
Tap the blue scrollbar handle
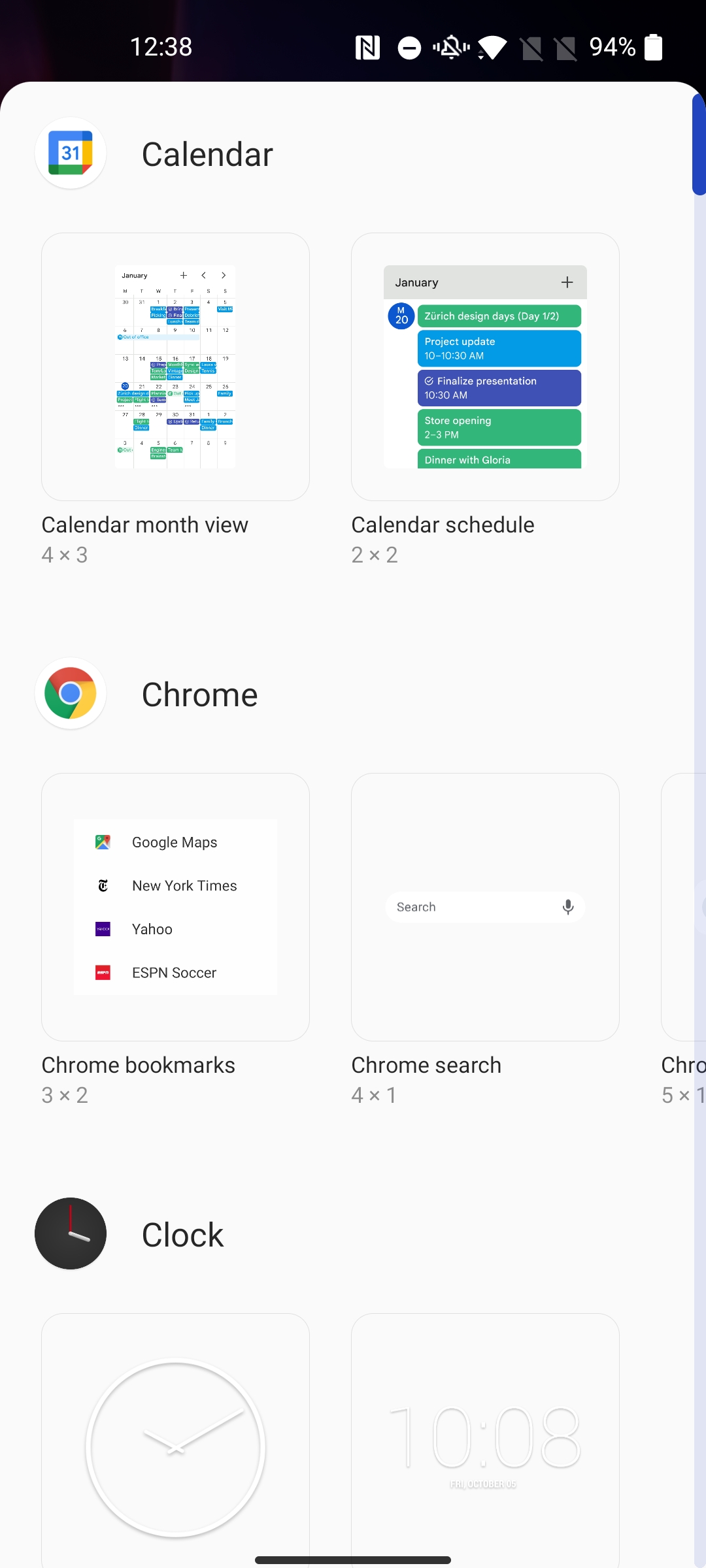[x=699, y=144]
